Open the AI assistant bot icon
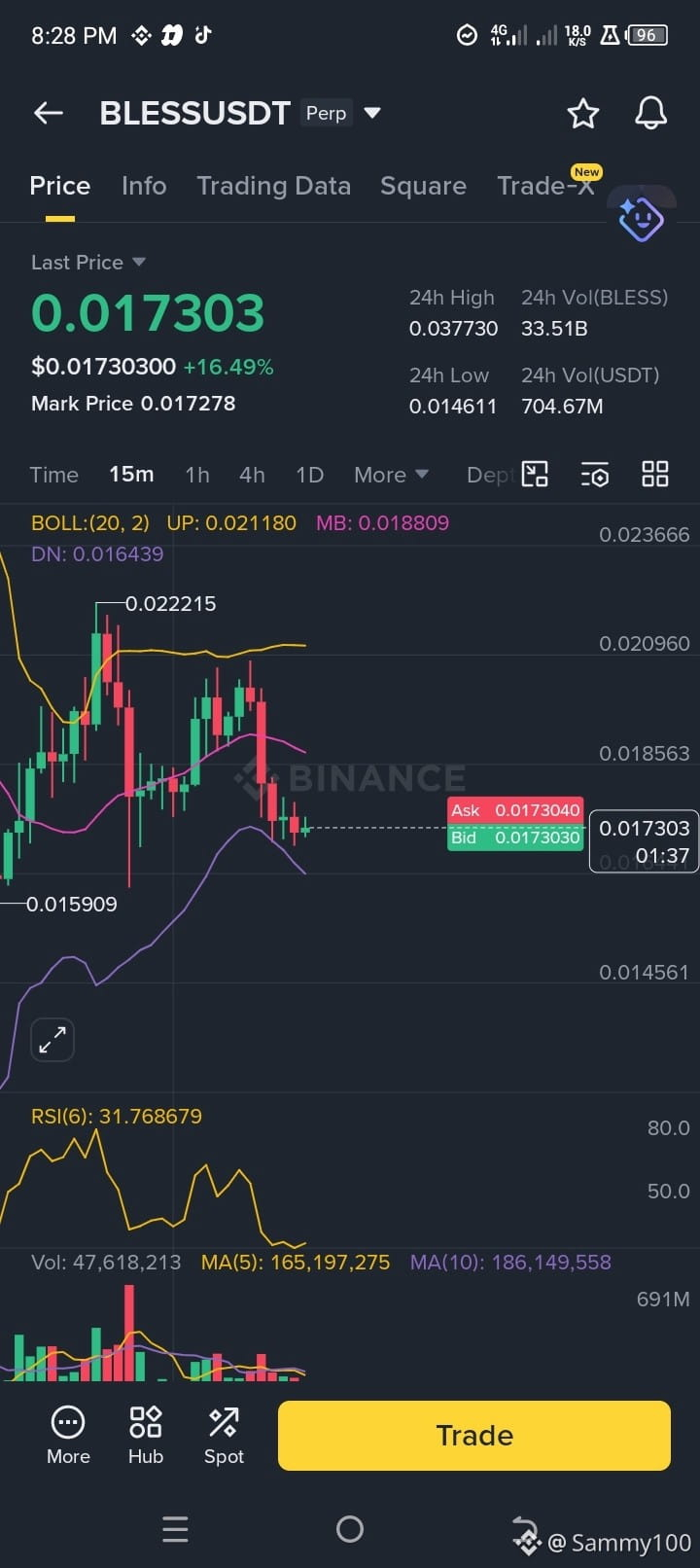 (x=641, y=218)
